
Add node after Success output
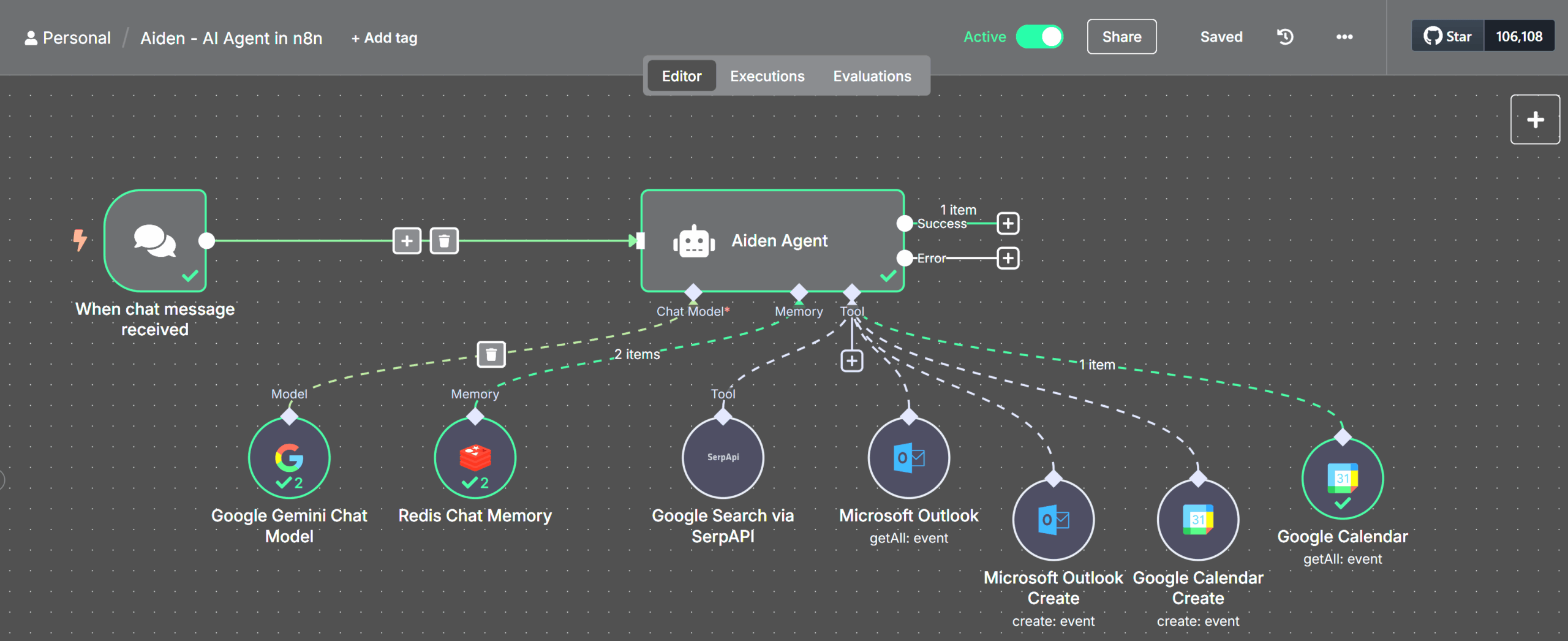[1008, 223]
